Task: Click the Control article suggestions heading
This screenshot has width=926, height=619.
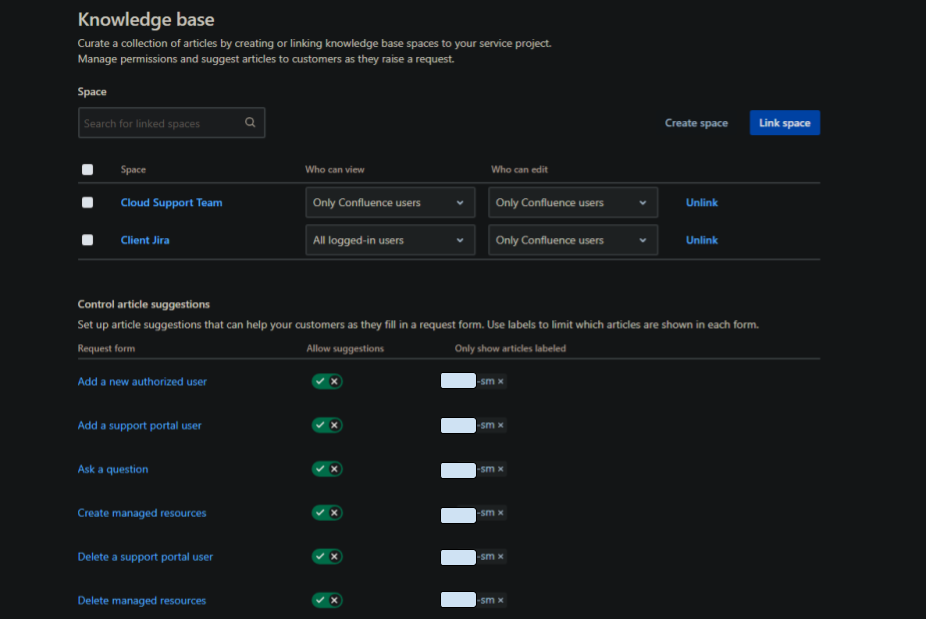Action: point(144,304)
